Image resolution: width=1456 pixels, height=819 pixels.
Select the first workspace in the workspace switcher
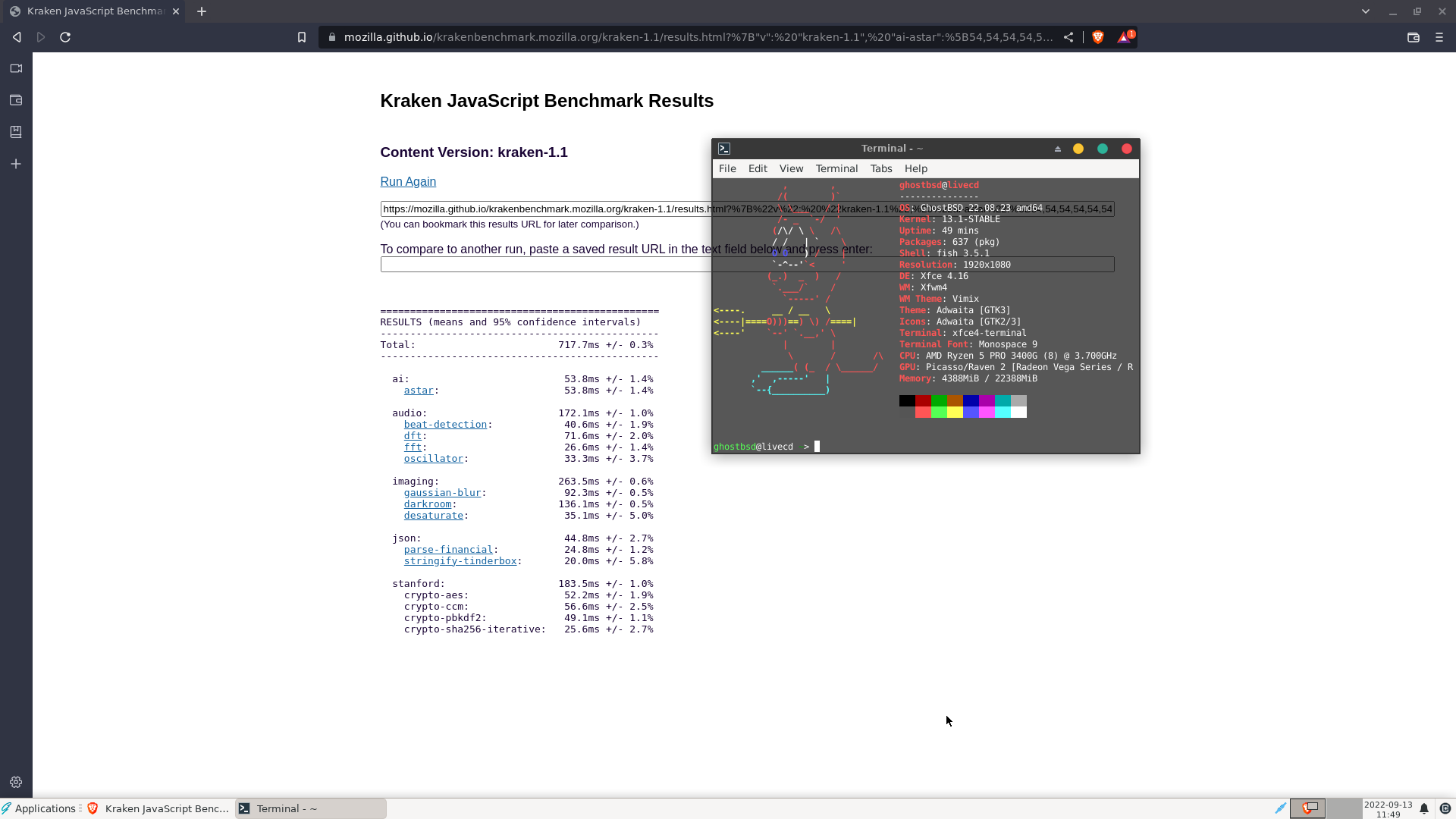[1307, 808]
